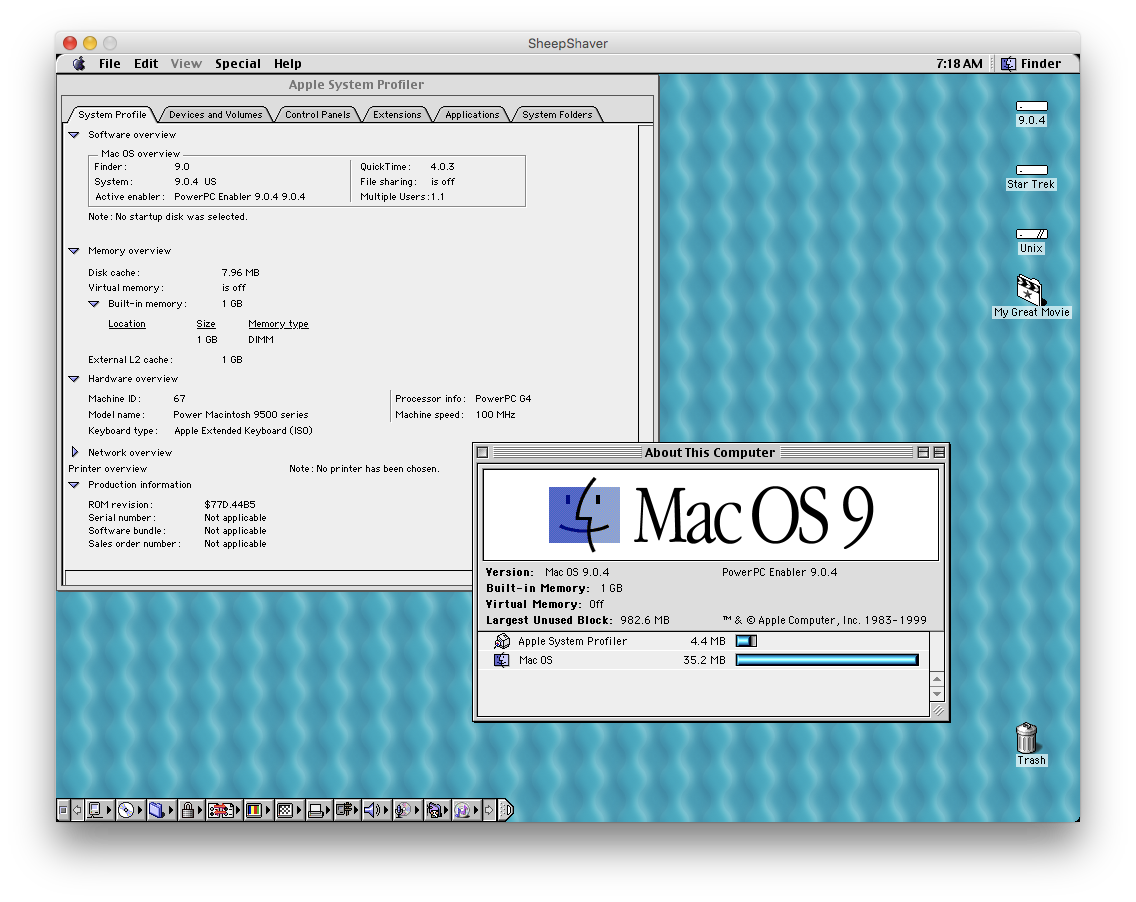
Task: Click the Remote Access strip icon
Action: tap(344, 809)
